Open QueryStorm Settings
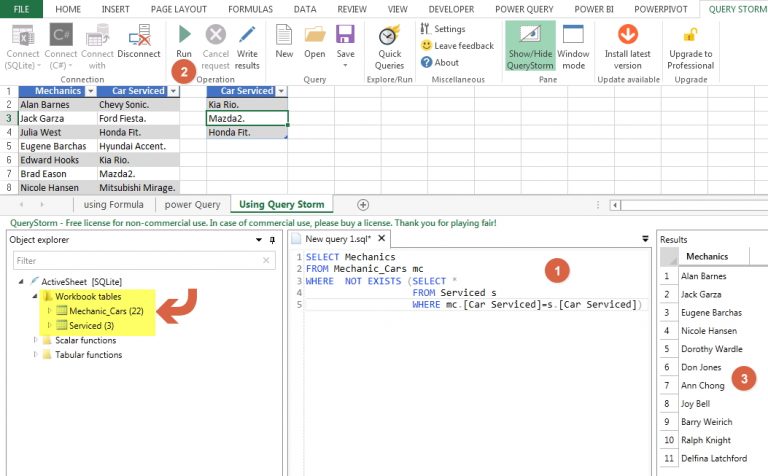This screenshot has height=476, width=768. pyautogui.click(x=443, y=29)
